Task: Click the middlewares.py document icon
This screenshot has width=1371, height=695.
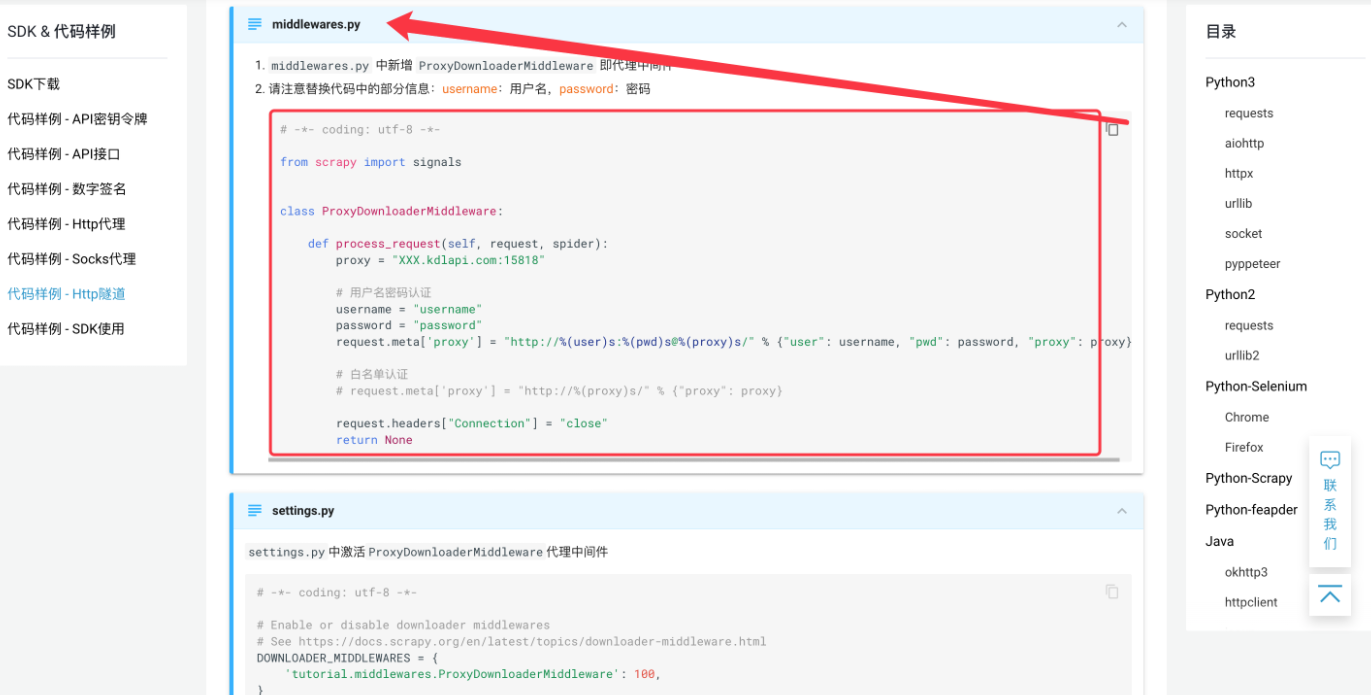Action: coord(255,24)
